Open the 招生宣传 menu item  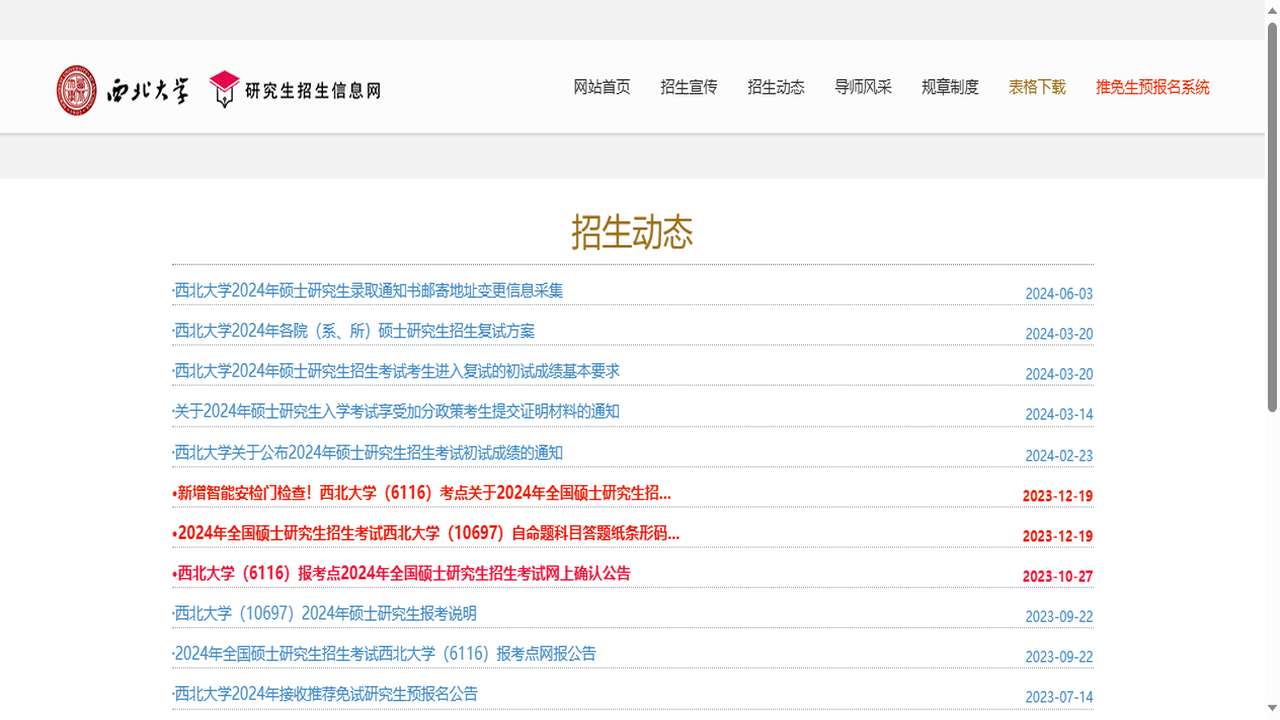[688, 87]
